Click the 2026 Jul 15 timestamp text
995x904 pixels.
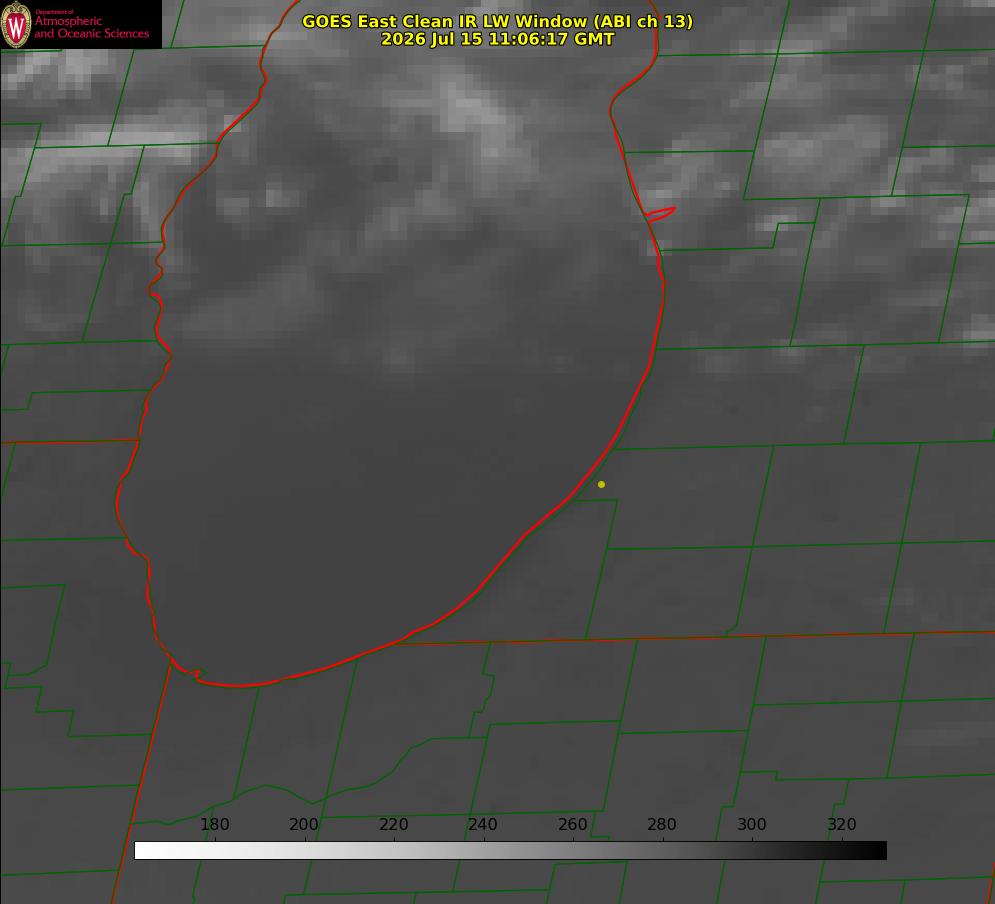498,39
